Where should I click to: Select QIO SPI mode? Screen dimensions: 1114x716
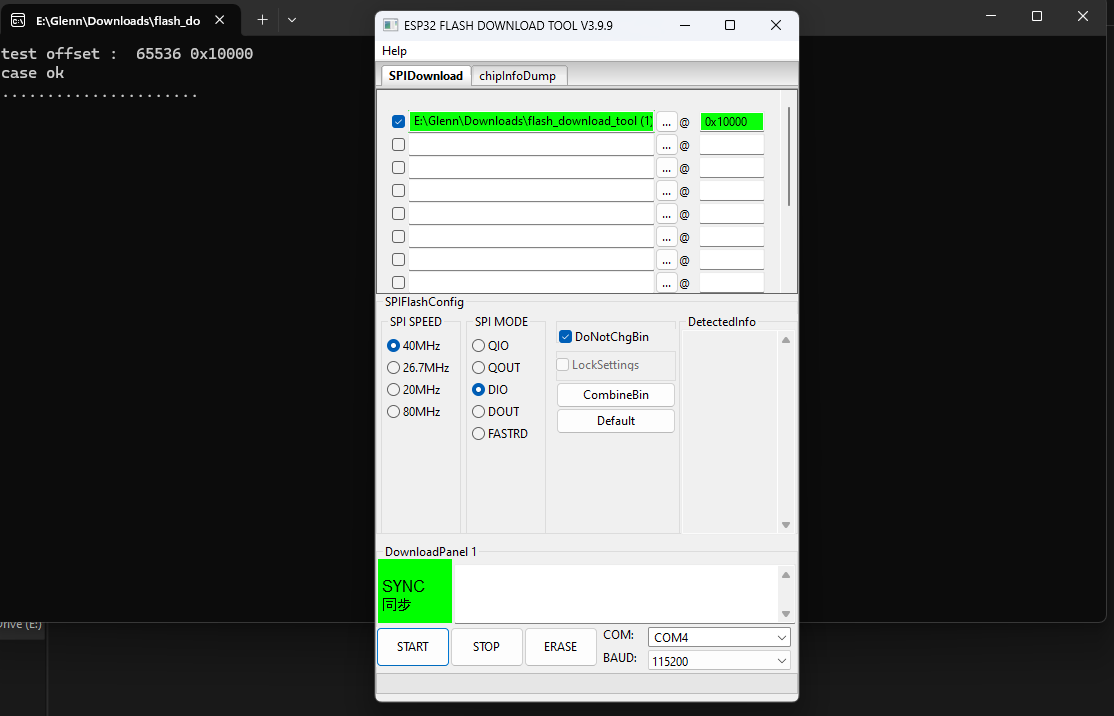point(490,346)
